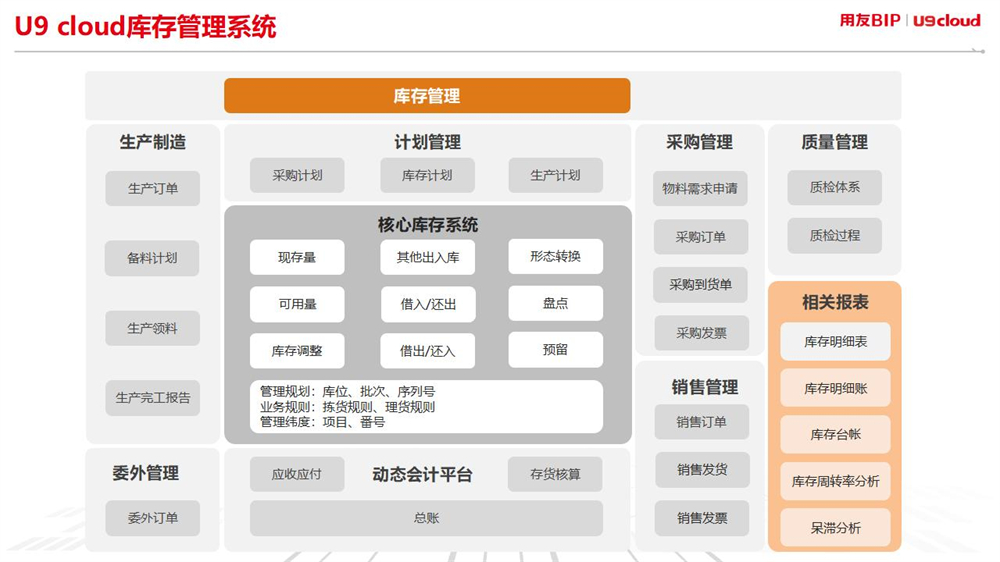Screen dimensions: 1000x562
Task: Click the 销售发货 box
Action: (702, 470)
